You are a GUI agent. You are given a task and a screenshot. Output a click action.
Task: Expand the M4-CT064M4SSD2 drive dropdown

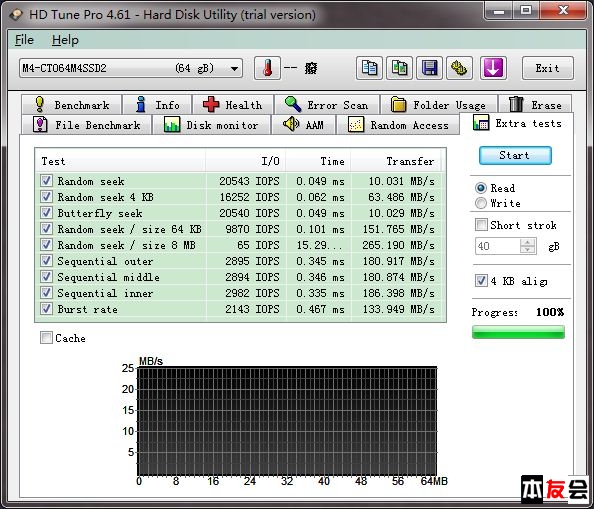point(234,69)
